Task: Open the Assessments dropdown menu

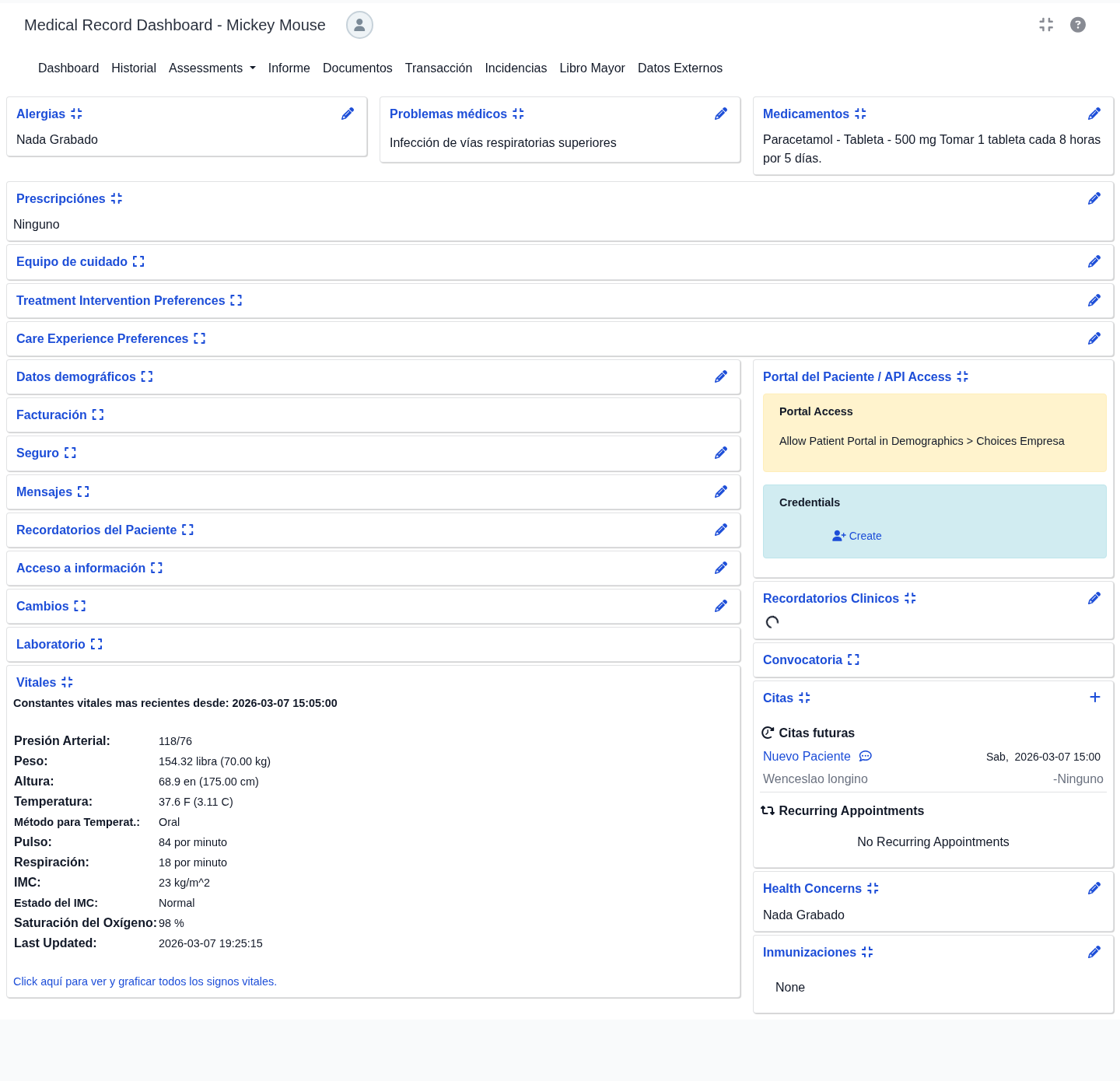Action: click(212, 68)
